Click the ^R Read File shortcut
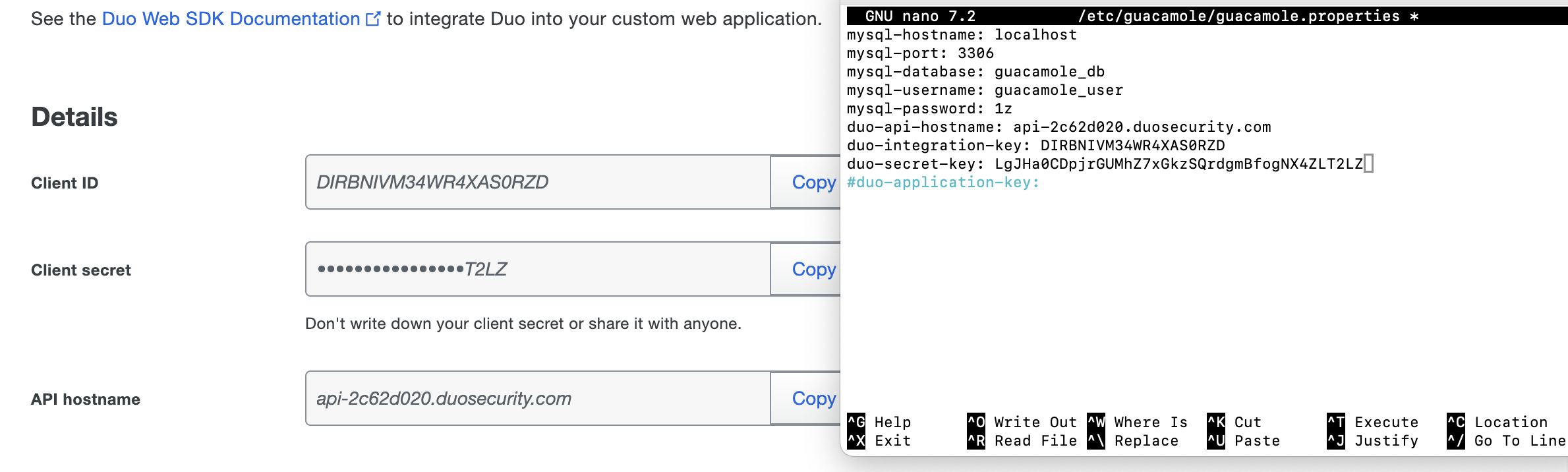The image size is (1568, 472). (x=1022, y=440)
